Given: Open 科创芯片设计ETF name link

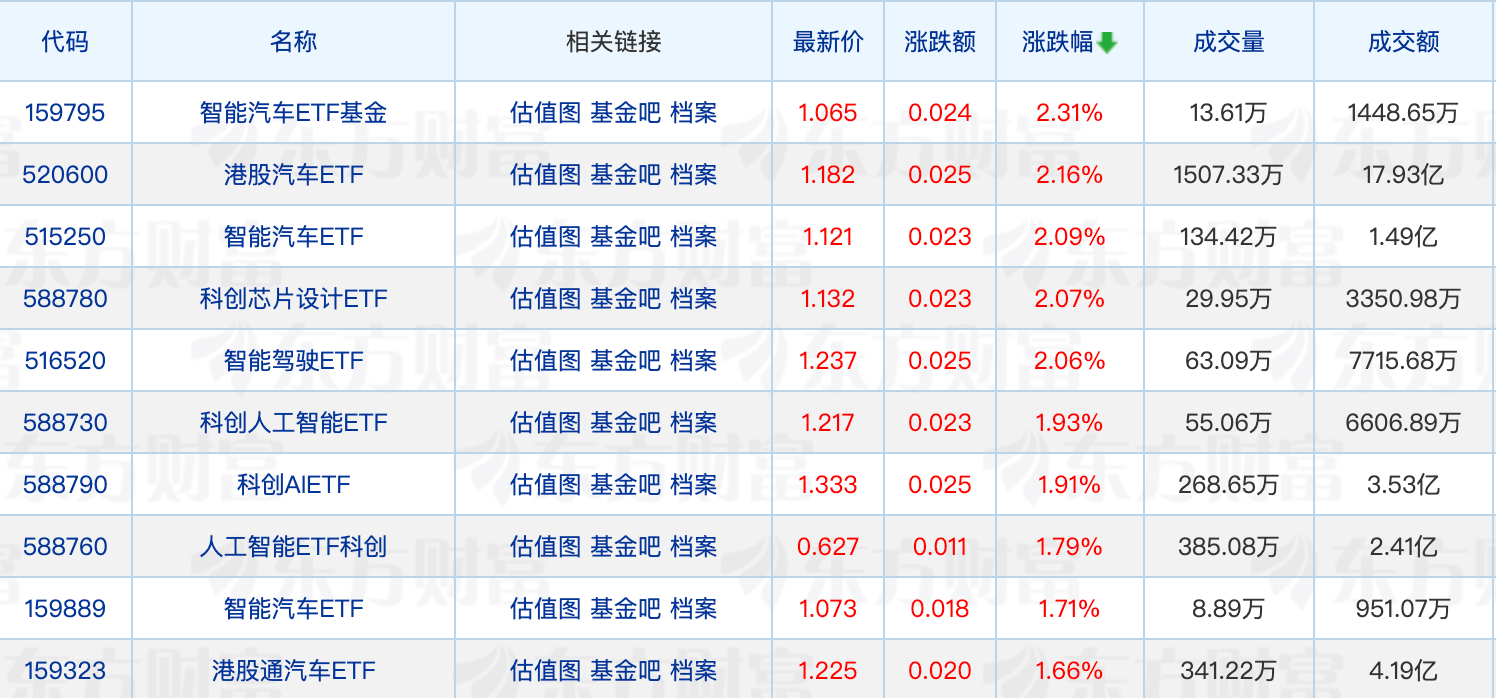Looking at the screenshot, I should (293, 299).
